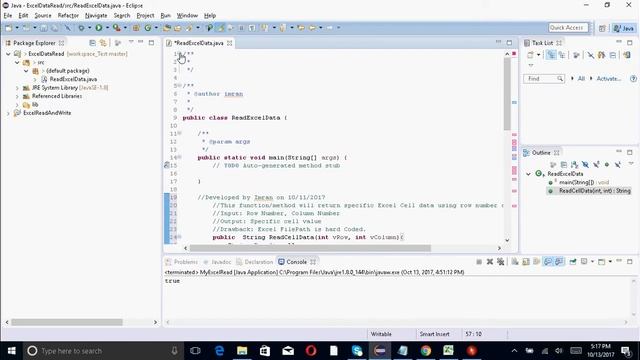Click the Search flashlight toolbar icon
The height and width of the screenshot is (360, 640).
tap(189, 28)
